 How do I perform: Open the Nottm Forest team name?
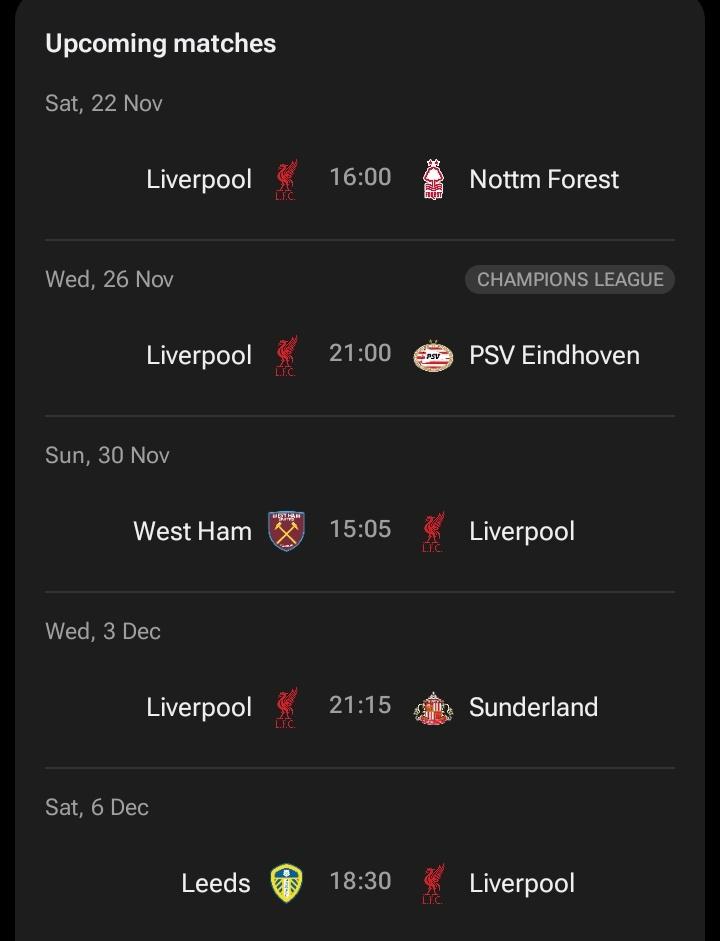(x=544, y=180)
